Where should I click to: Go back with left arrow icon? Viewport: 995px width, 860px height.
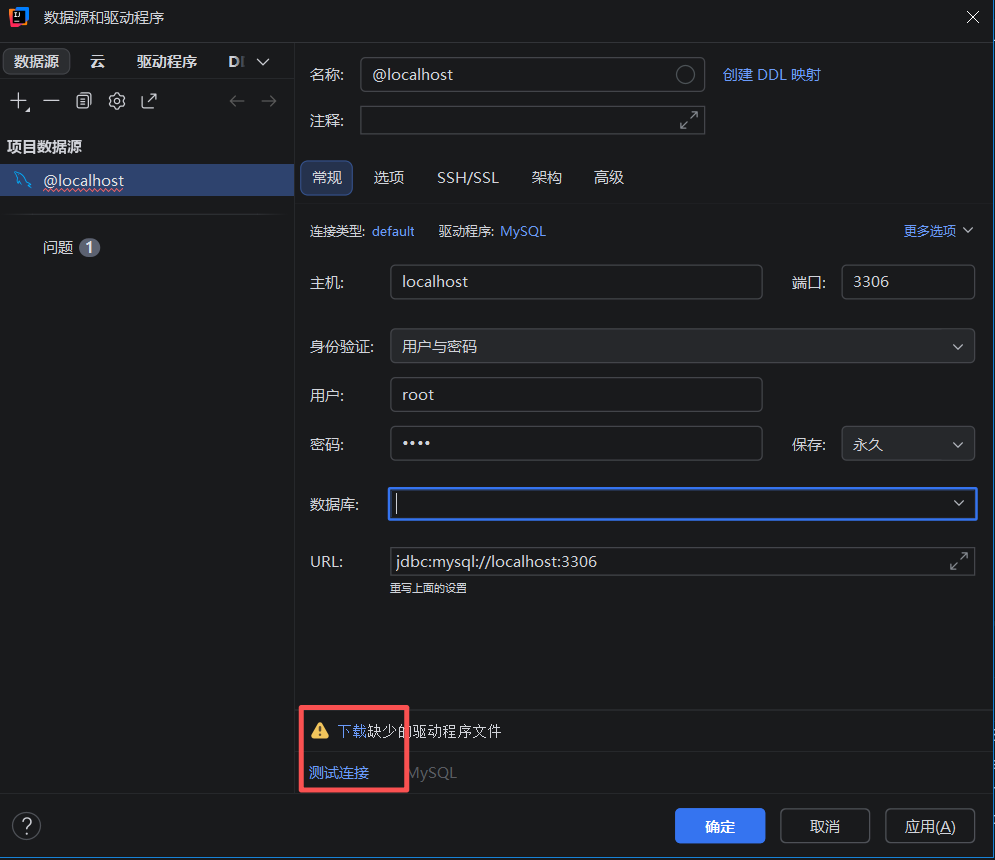pos(237,101)
